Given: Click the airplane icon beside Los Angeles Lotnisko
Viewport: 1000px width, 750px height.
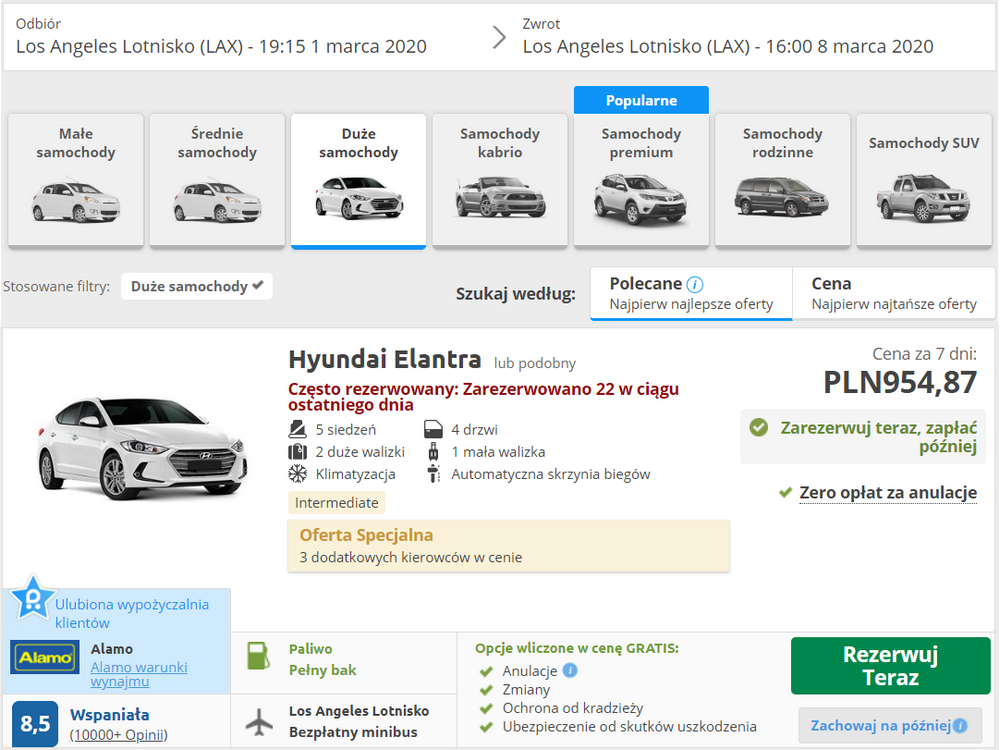Looking at the screenshot, I should click(259, 722).
